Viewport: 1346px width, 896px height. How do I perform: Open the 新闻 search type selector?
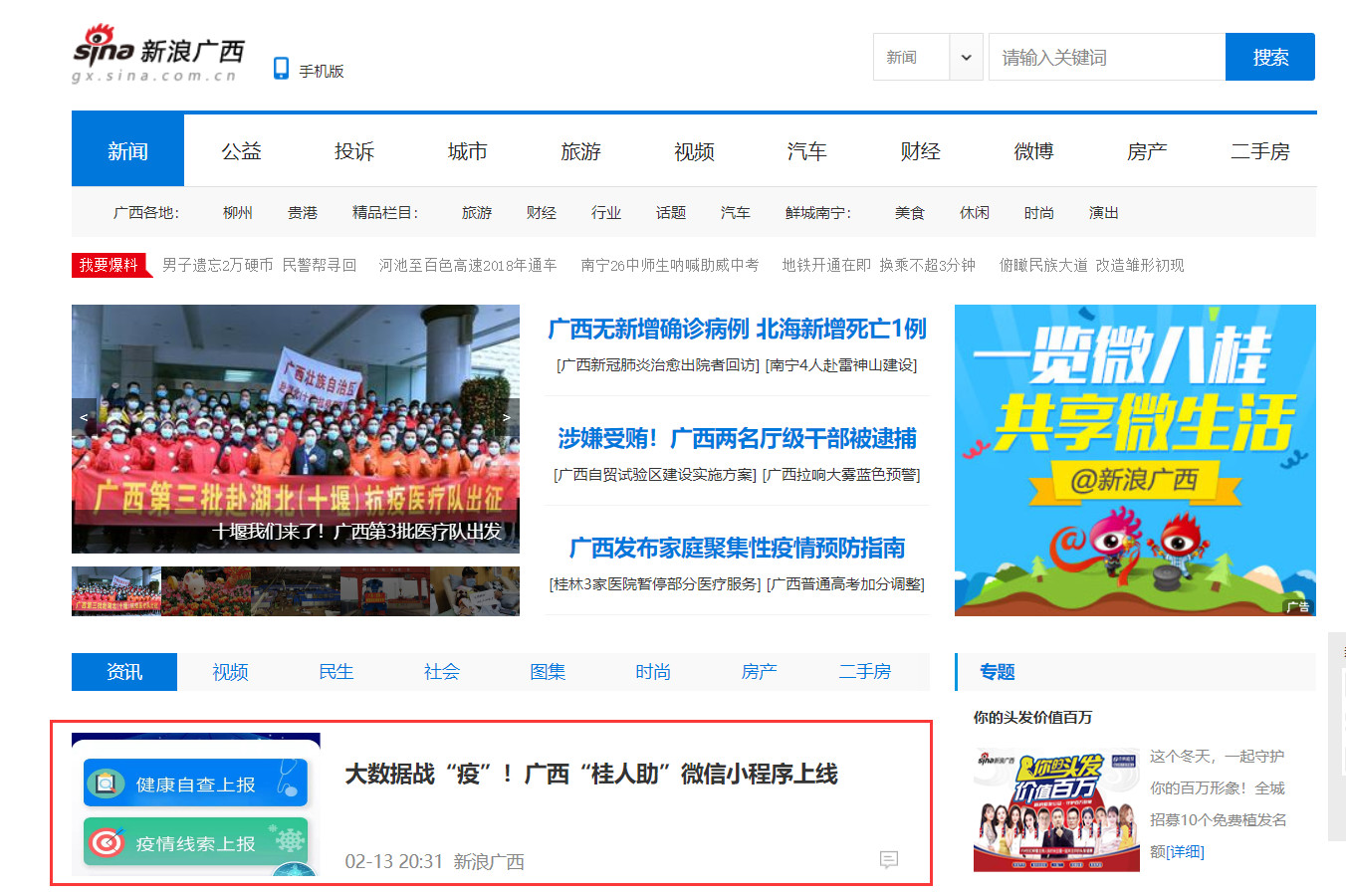911,58
